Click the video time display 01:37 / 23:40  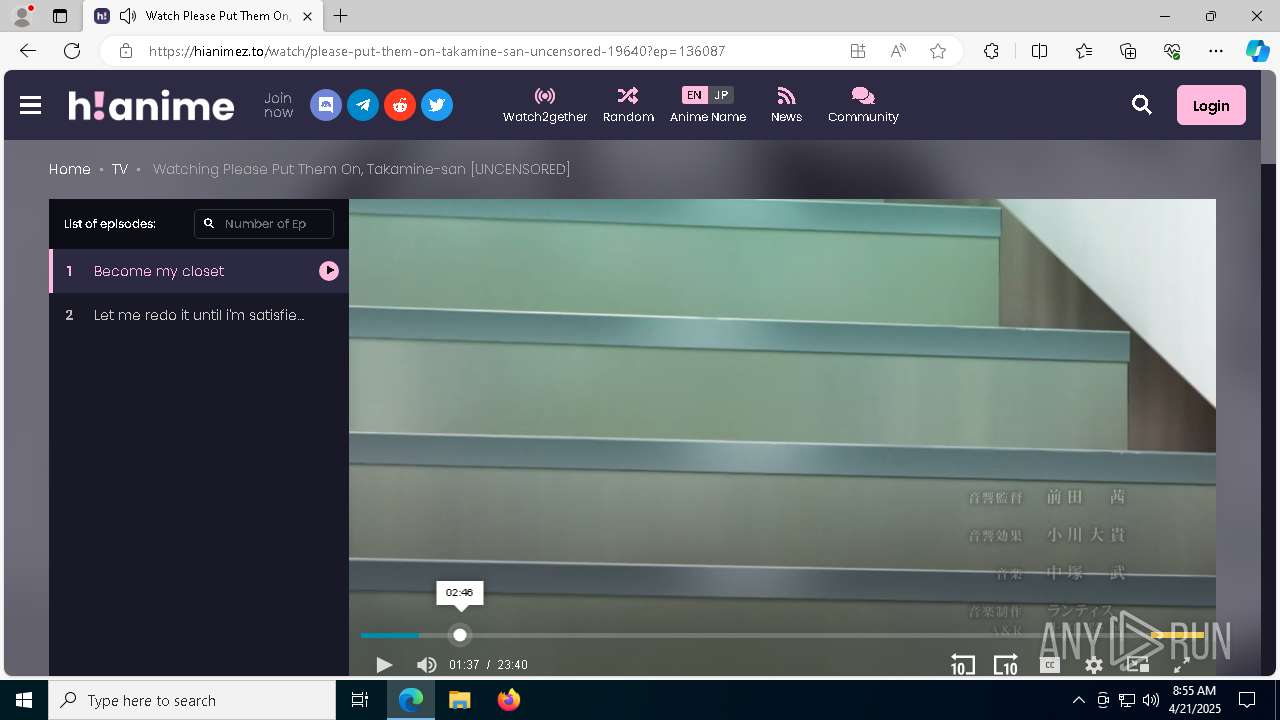[x=488, y=665]
